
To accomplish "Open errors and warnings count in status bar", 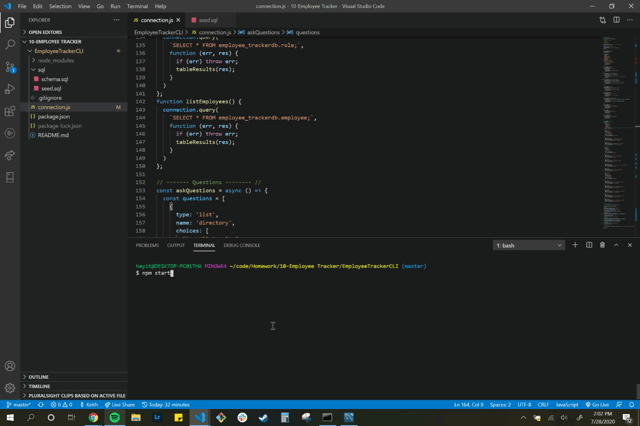I will [61, 405].
